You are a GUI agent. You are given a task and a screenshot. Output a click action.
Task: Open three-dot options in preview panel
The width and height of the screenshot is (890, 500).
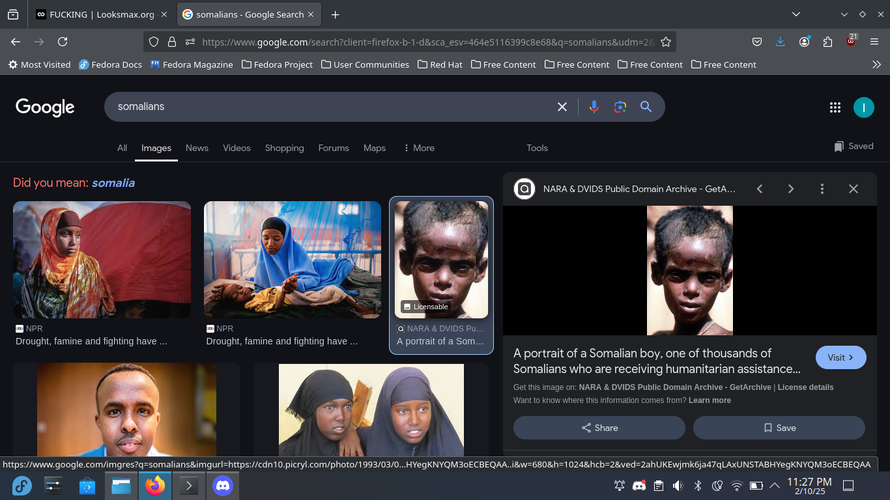[x=822, y=189]
